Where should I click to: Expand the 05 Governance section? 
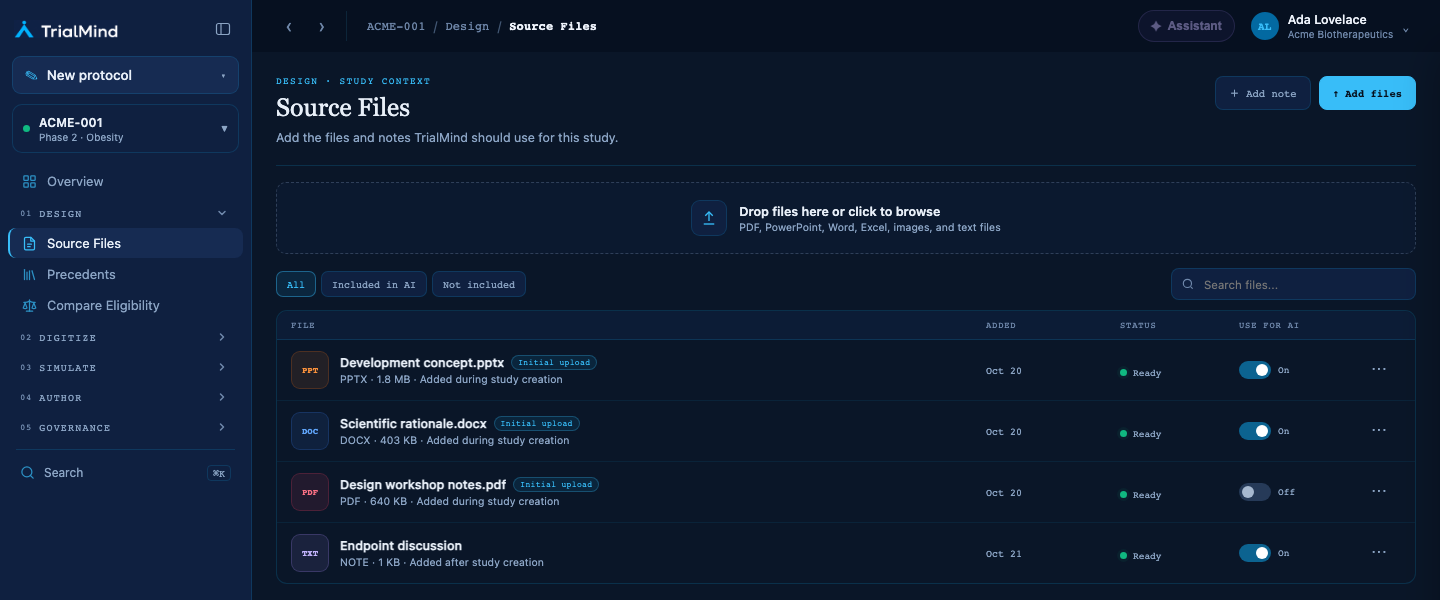222,428
